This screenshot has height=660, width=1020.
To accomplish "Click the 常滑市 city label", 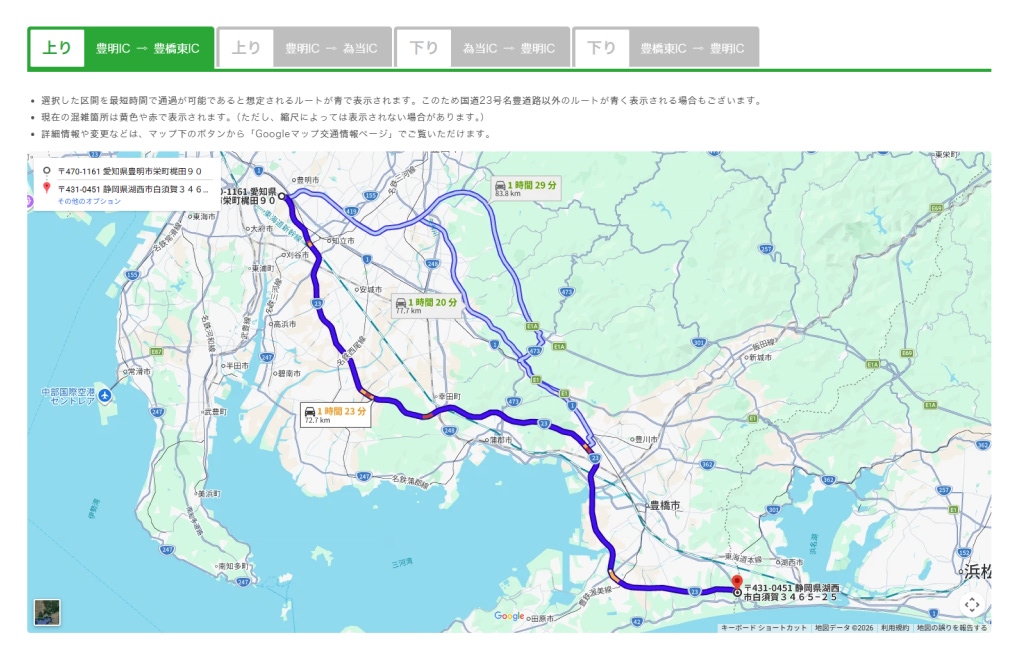I will click(139, 371).
